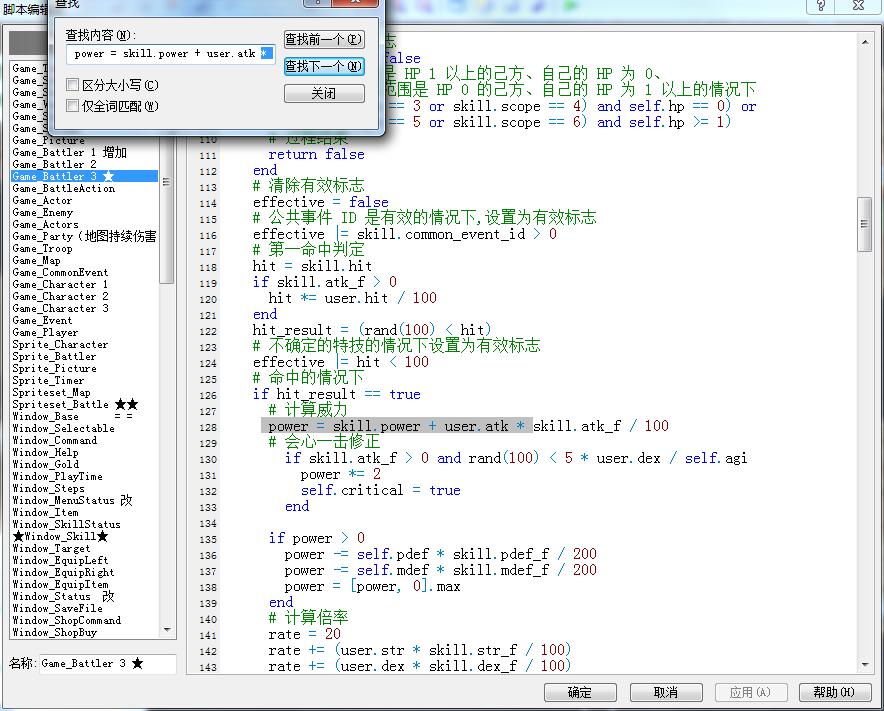Click line 111 'return false' code
Viewport: 884px width, 711px height.
[x=316, y=154]
